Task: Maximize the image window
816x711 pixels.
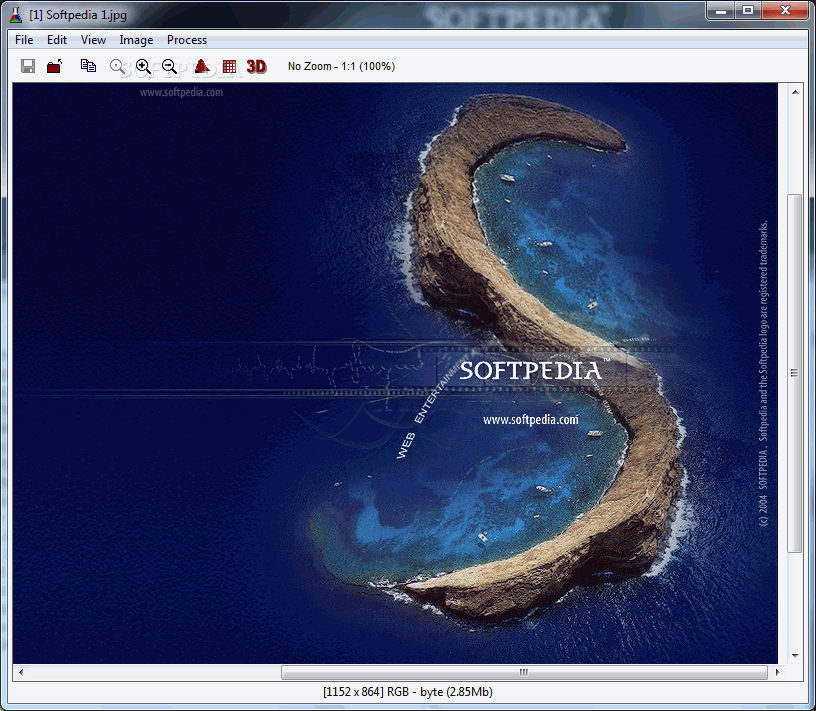Action: tap(748, 10)
